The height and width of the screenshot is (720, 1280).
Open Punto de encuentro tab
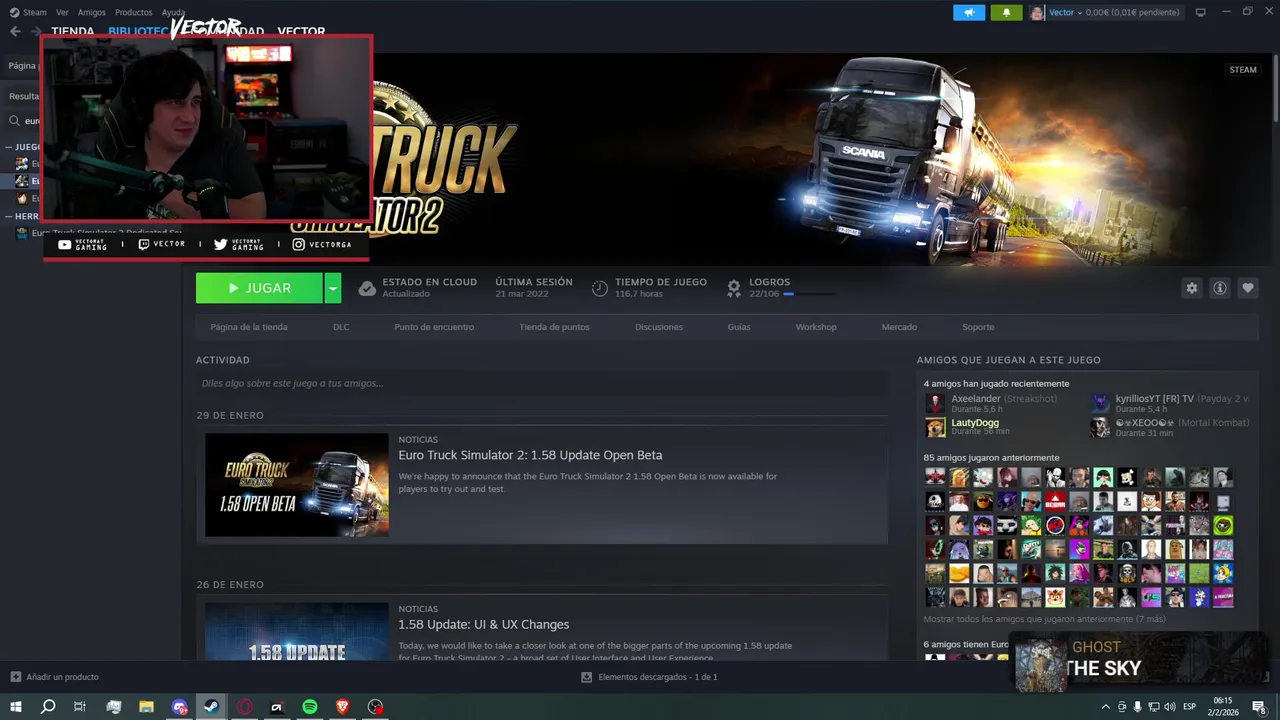tap(434, 327)
